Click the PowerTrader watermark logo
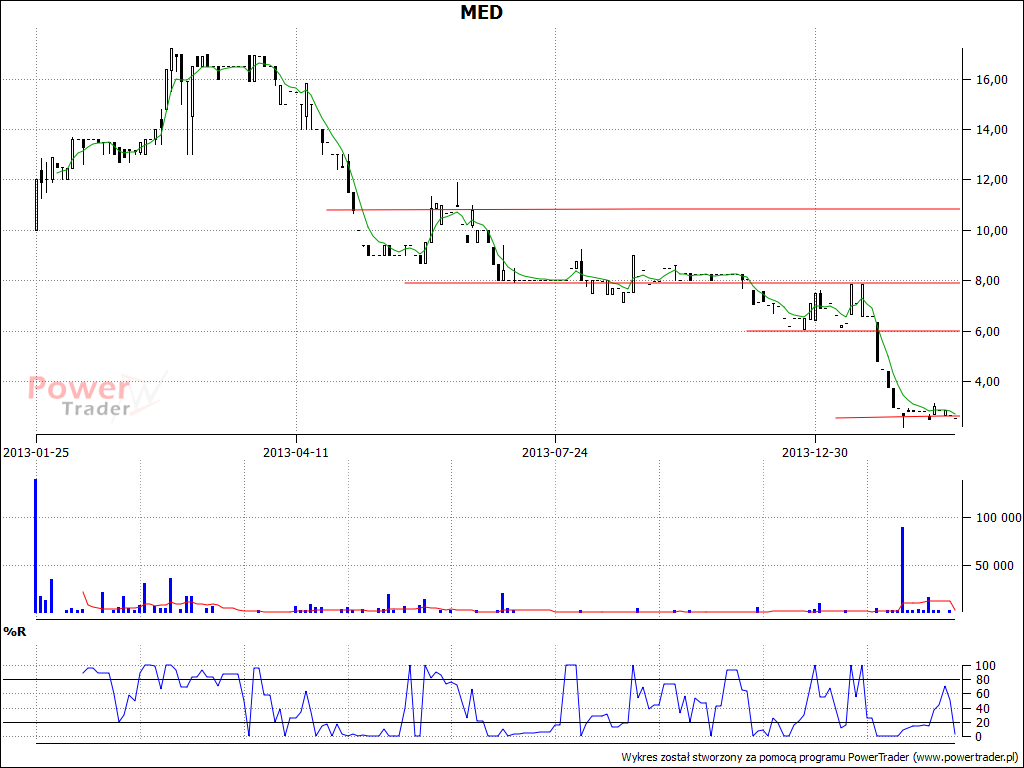The width and height of the screenshot is (1024, 768). [x=95, y=396]
